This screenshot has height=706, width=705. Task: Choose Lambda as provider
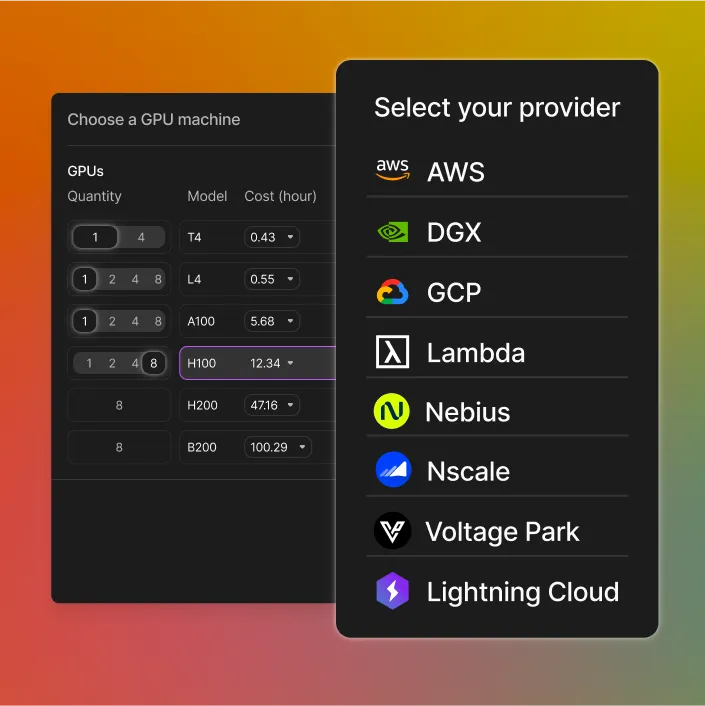click(497, 352)
